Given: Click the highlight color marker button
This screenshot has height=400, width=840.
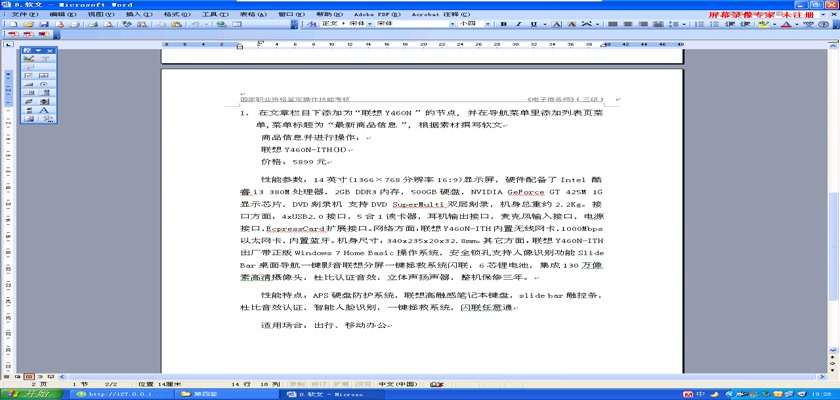Looking at the screenshot, I should (x=763, y=24).
